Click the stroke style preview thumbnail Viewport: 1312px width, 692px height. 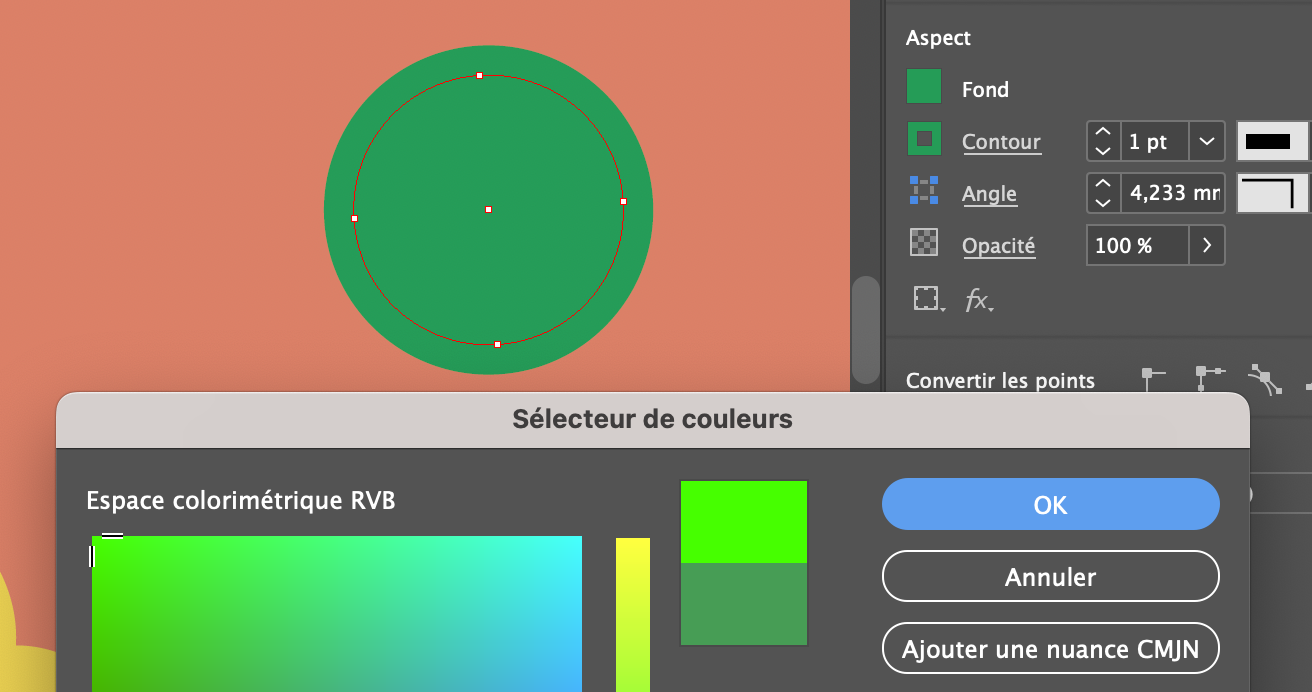click(1272, 141)
